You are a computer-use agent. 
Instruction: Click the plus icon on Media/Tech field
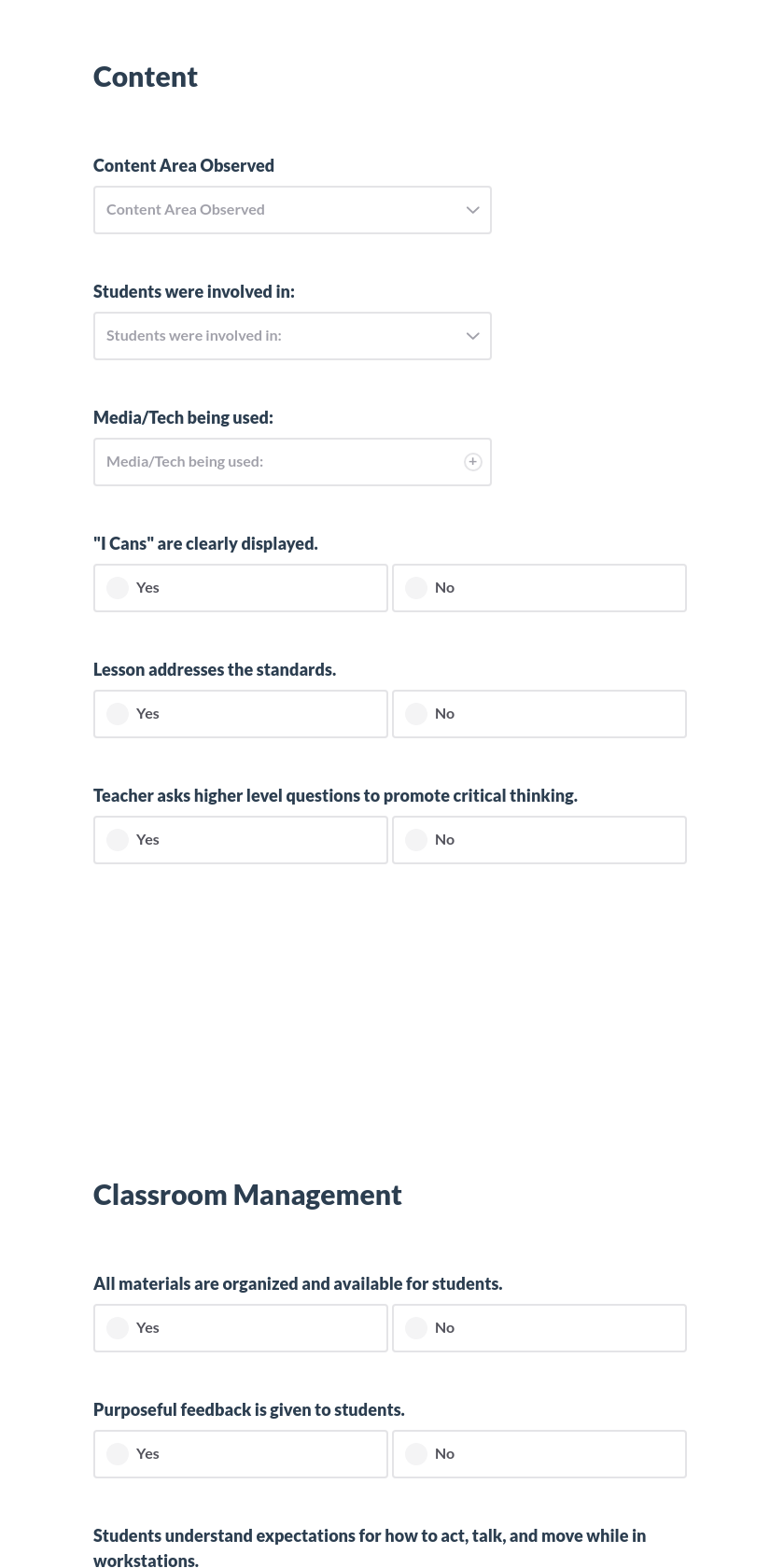tap(472, 461)
